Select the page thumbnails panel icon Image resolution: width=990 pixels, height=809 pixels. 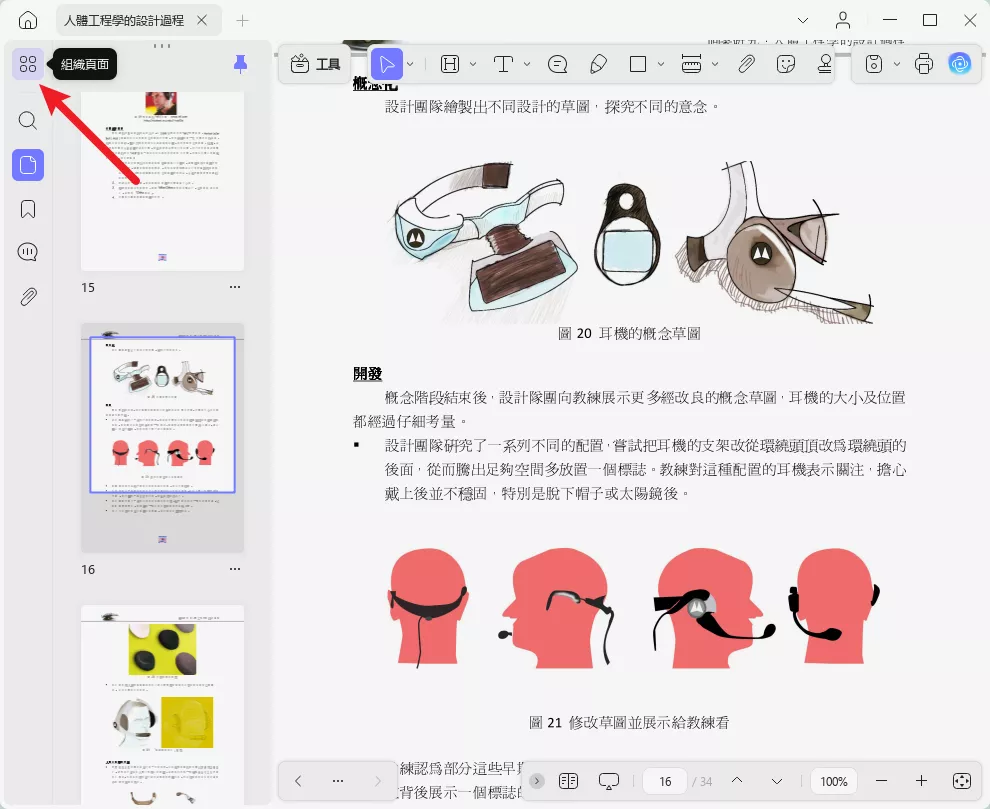coord(28,165)
